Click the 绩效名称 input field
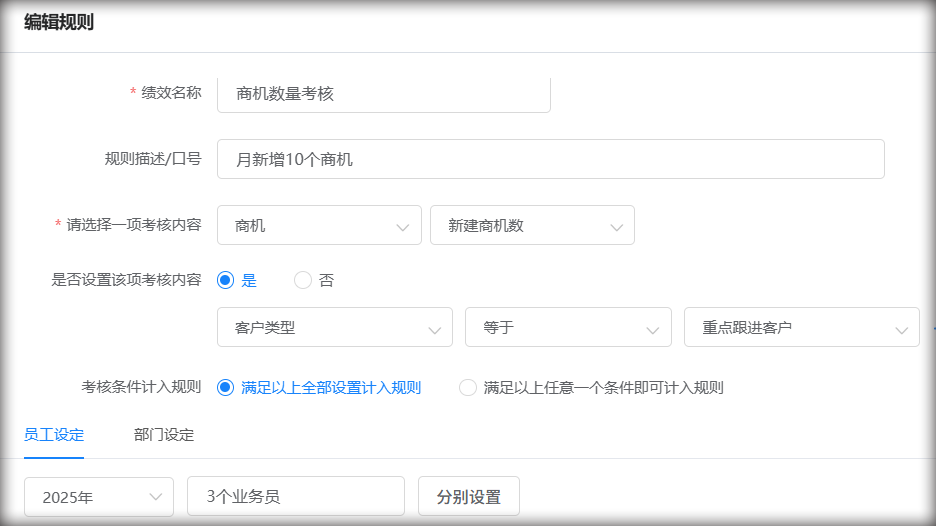 pos(384,94)
